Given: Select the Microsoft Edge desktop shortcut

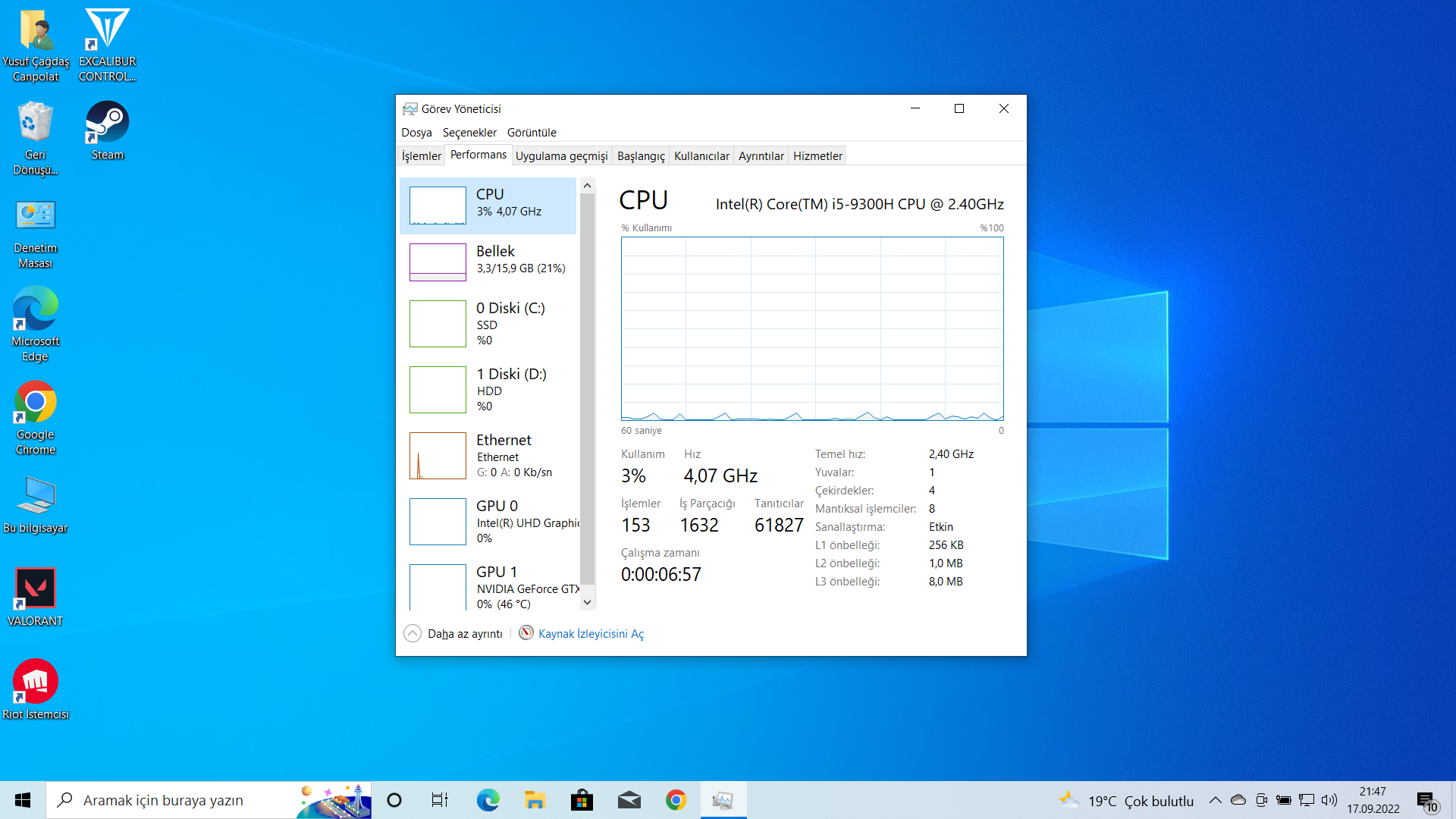Looking at the screenshot, I should click(x=36, y=325).
